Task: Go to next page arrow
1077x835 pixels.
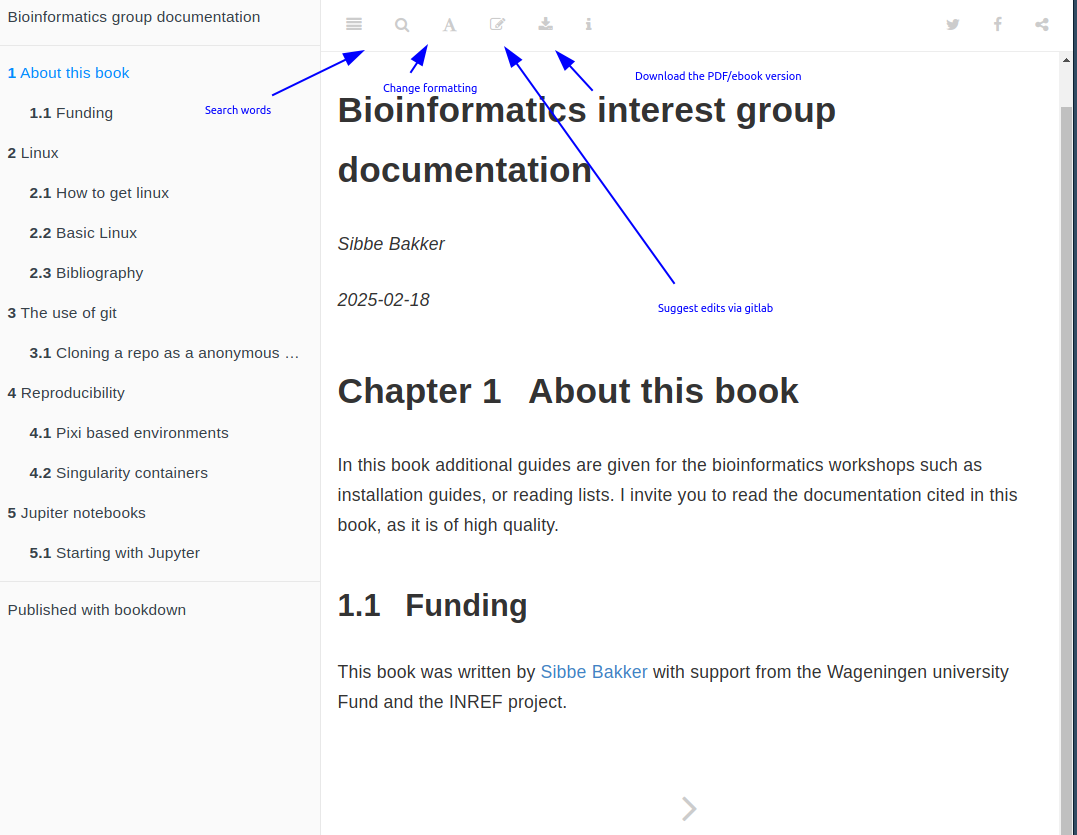Action: click(689, 808)
